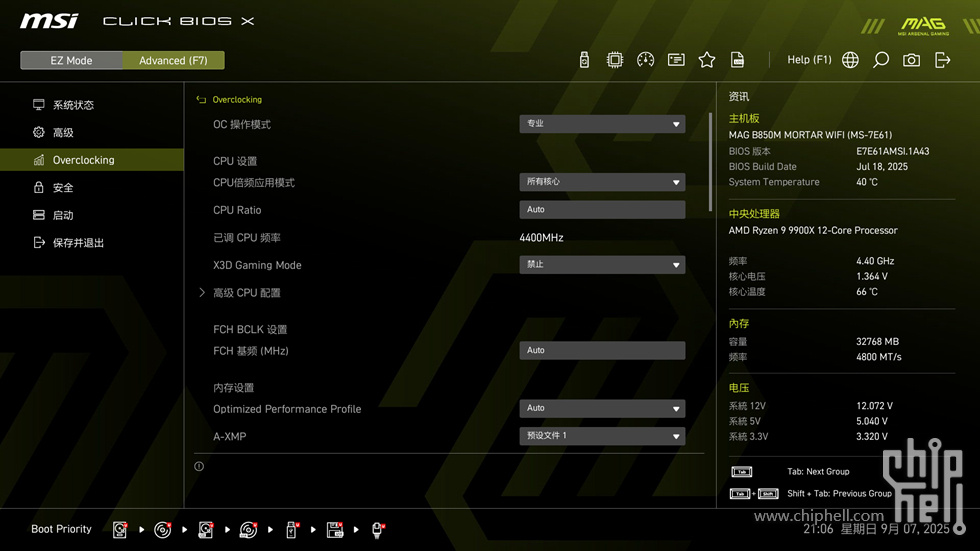Image resolution: width=980 pixels, height=551 pixels.
Task: Switch to EZ Mode
Action: pos(71,61)
